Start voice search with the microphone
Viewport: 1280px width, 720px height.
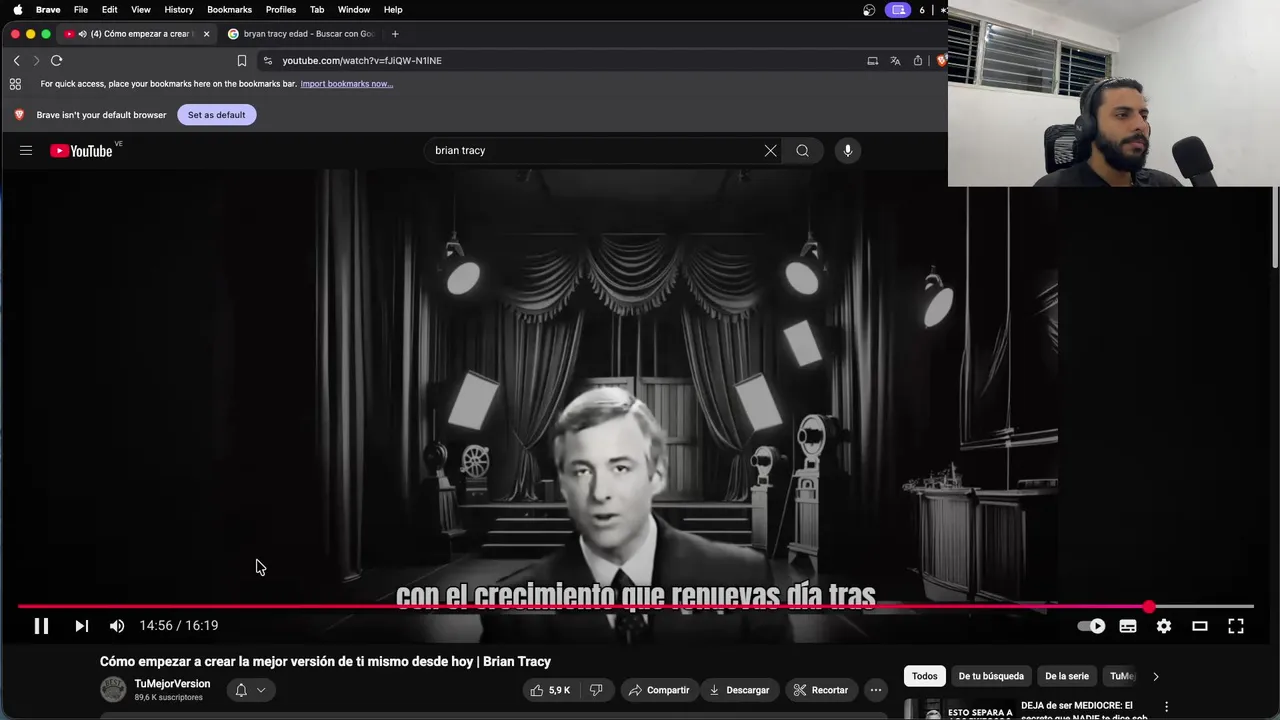848,151
